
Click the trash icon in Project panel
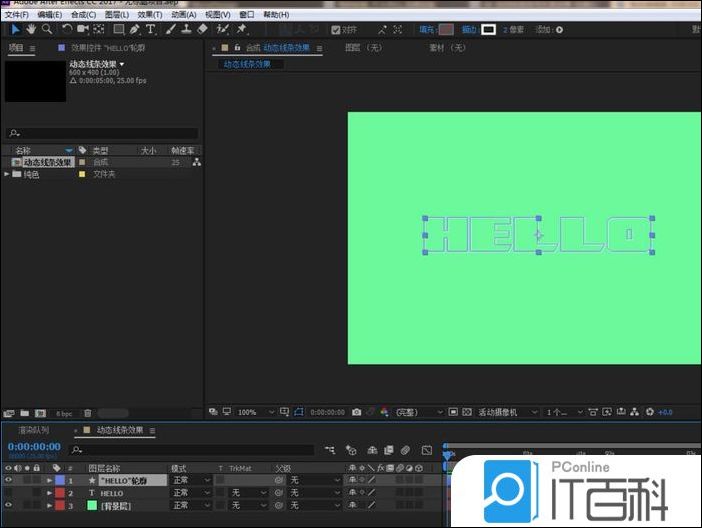click(x=87, y=413)
